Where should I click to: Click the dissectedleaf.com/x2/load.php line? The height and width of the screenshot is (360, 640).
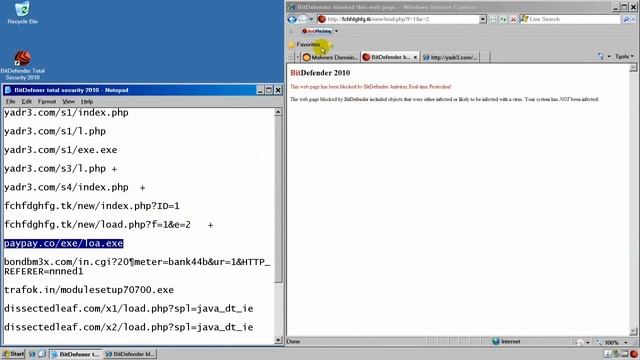[129, 327]
